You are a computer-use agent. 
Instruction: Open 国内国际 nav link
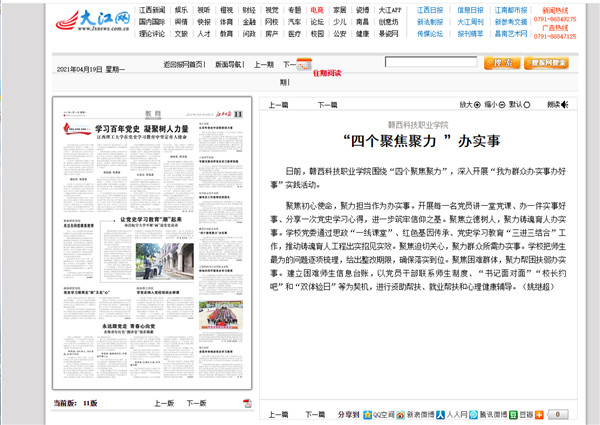(152, 22)
